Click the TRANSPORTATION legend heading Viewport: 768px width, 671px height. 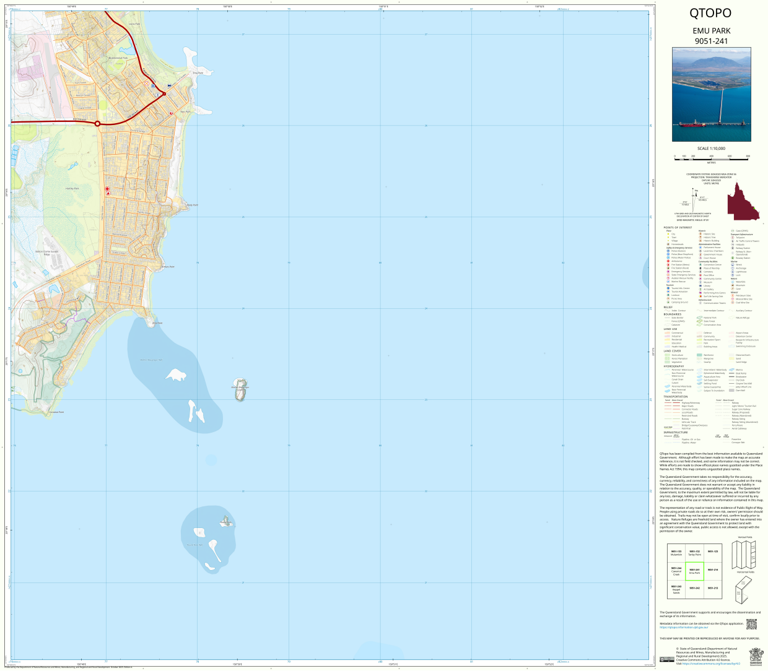[676, 397]
